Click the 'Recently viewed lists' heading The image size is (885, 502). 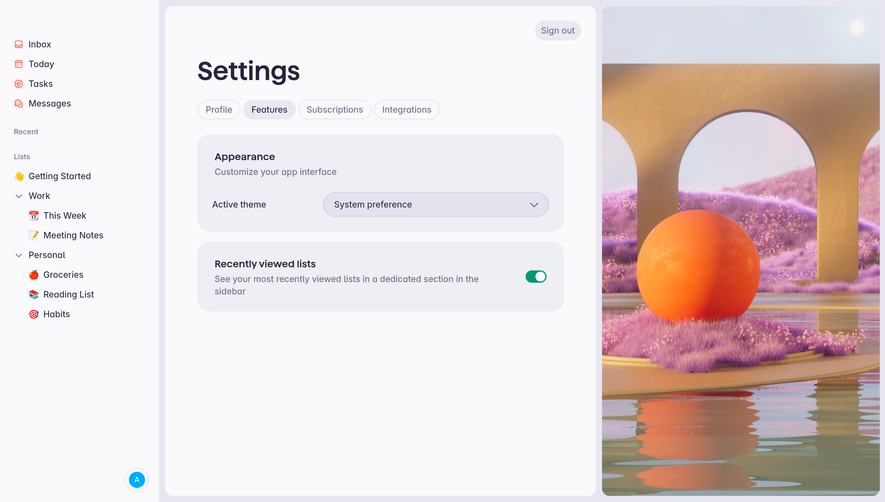click(265, 264)
